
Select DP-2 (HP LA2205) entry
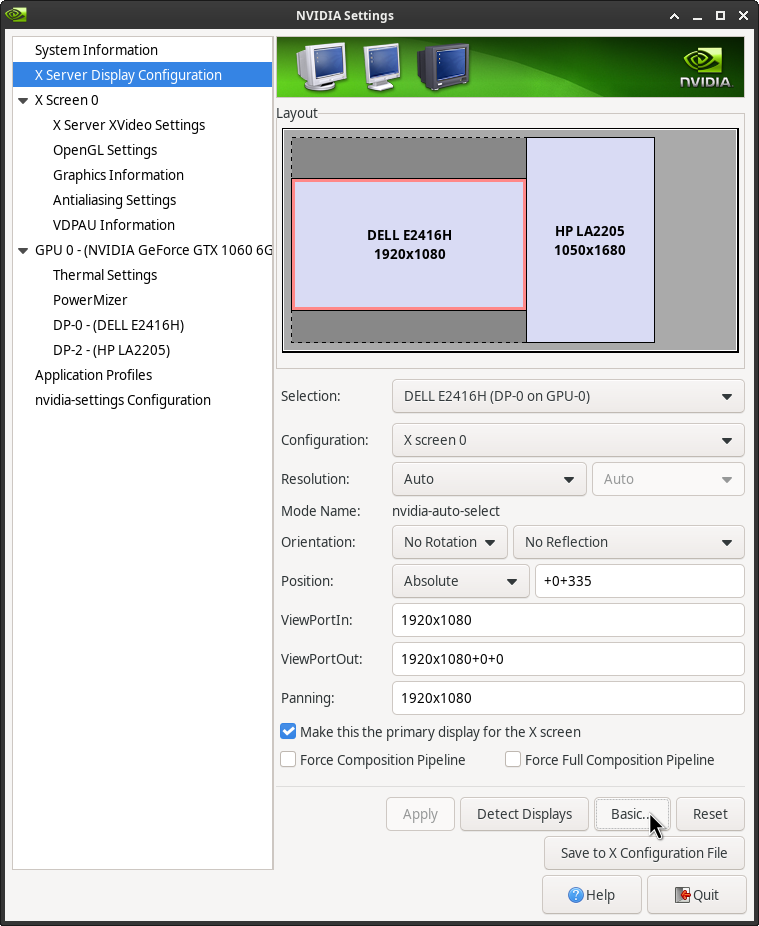tap(142, 350)
